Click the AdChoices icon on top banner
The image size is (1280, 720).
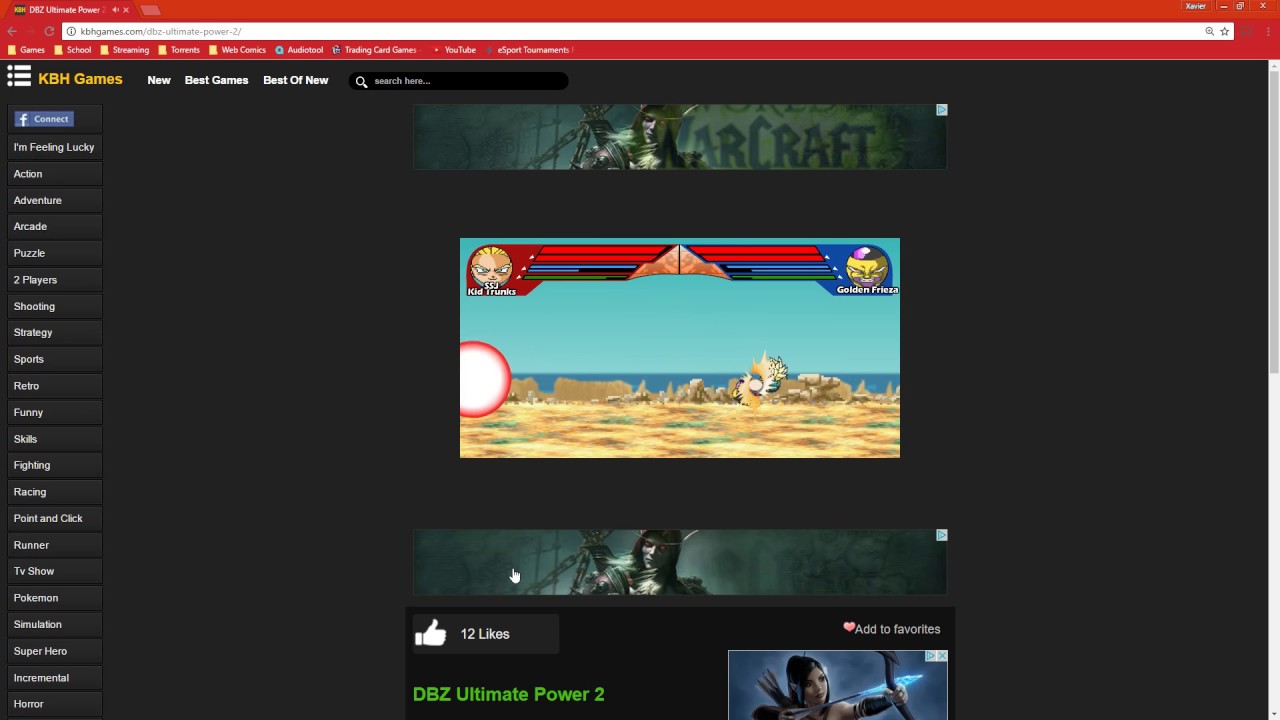point(941,110)
